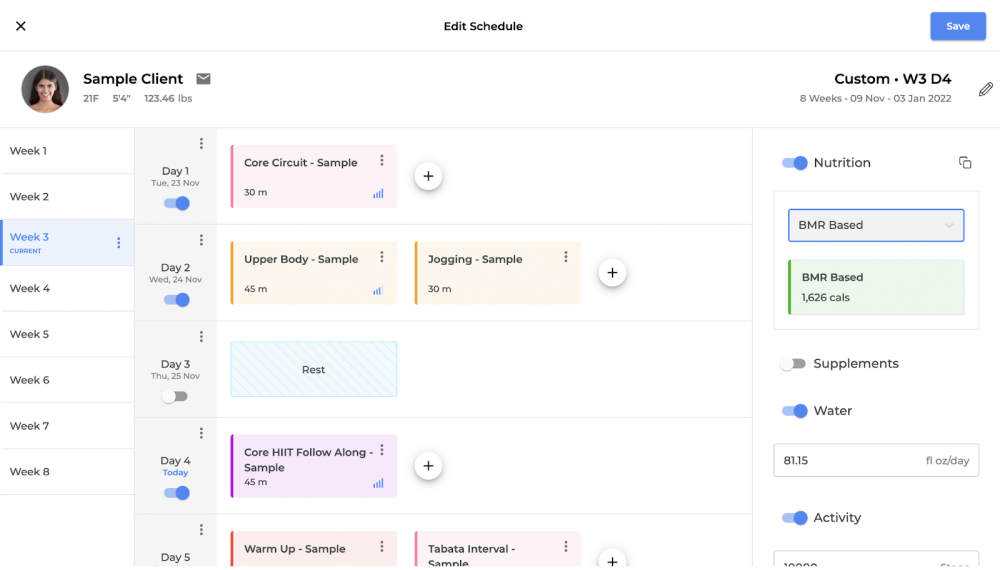Open Jogging - Sample card options menu
The width and height of the screenshot is (1000, 570).
[566, 257]
